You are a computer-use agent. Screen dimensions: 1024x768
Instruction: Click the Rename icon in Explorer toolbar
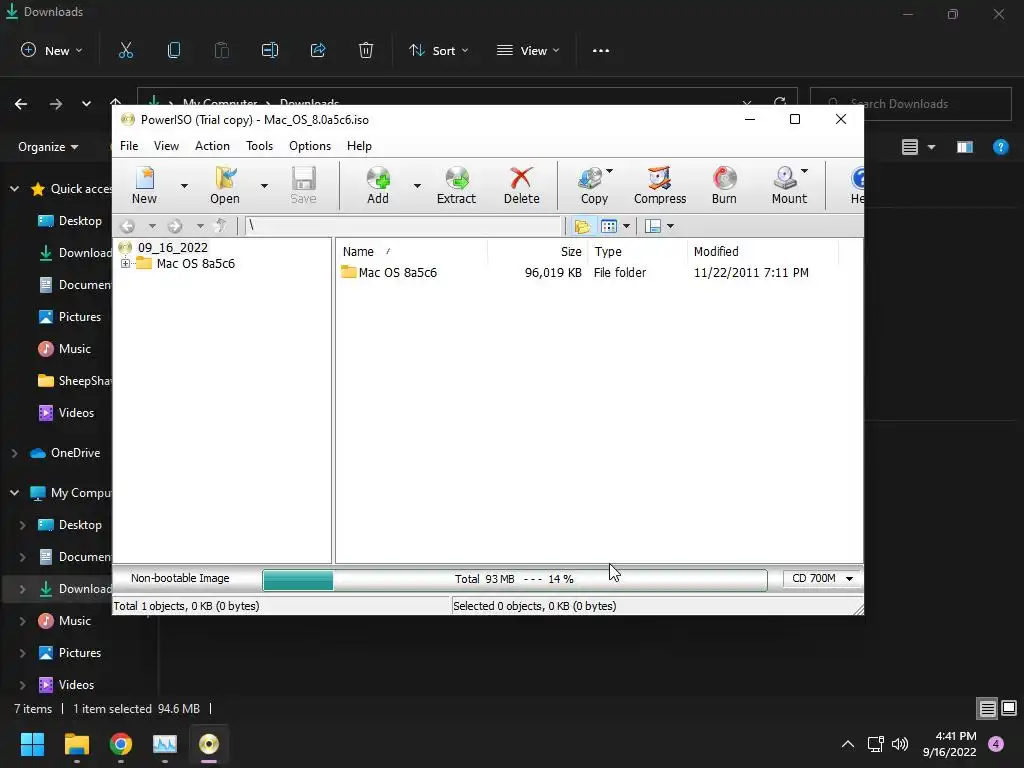270,50
